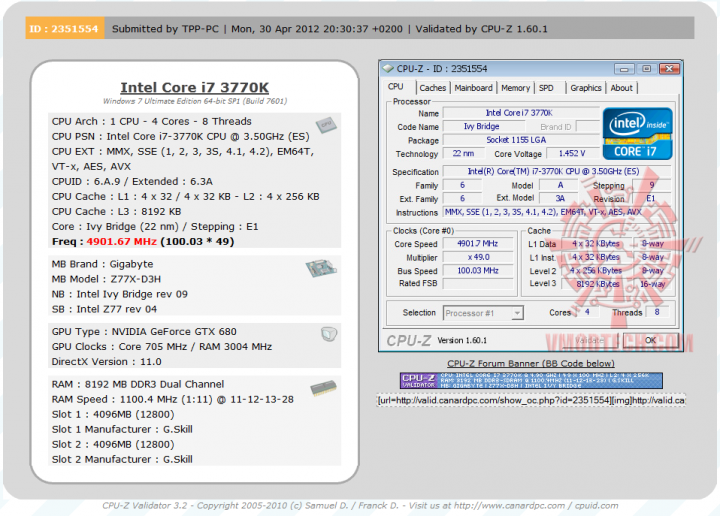Viewport: 720px width, 516px height.
Task: Click the CPUID : 6.A.9 line
Action: tap(132, 181)
